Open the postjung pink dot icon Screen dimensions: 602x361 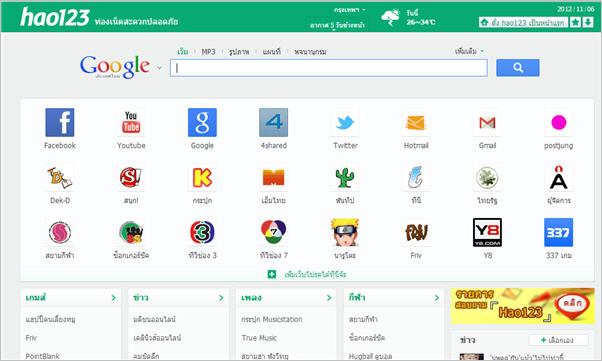pyautogui.click(x=559, y=123)
